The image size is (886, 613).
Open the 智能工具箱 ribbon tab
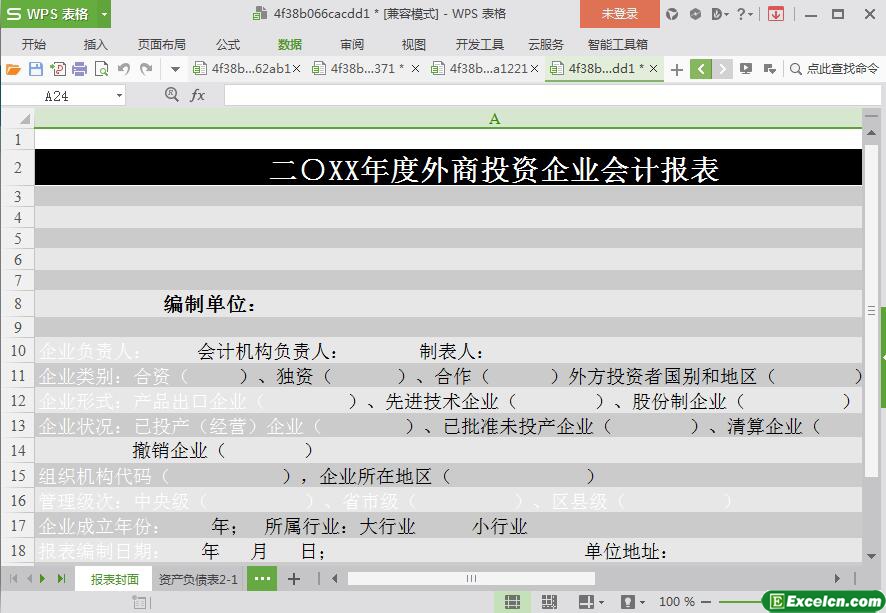pos(618,45)
